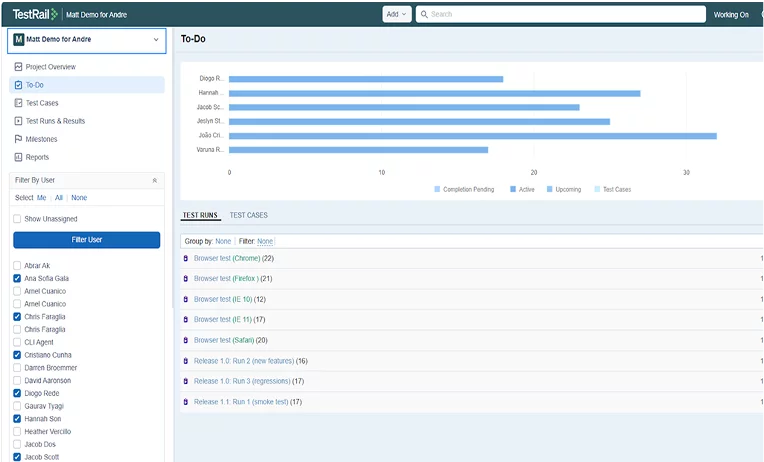This screenshot has width=764, height=462.
Task: Click the Test Cases sidebar icon
Action: [18, 103]
